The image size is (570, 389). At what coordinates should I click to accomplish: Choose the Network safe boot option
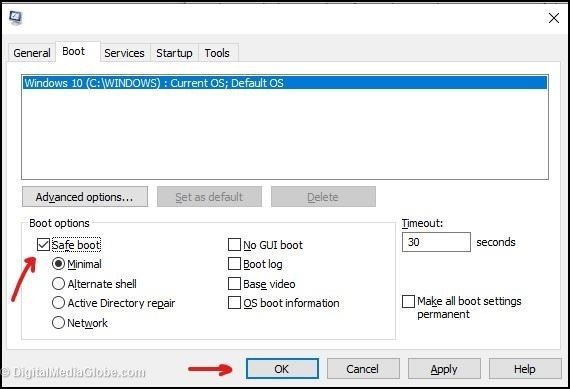point(58,322)
